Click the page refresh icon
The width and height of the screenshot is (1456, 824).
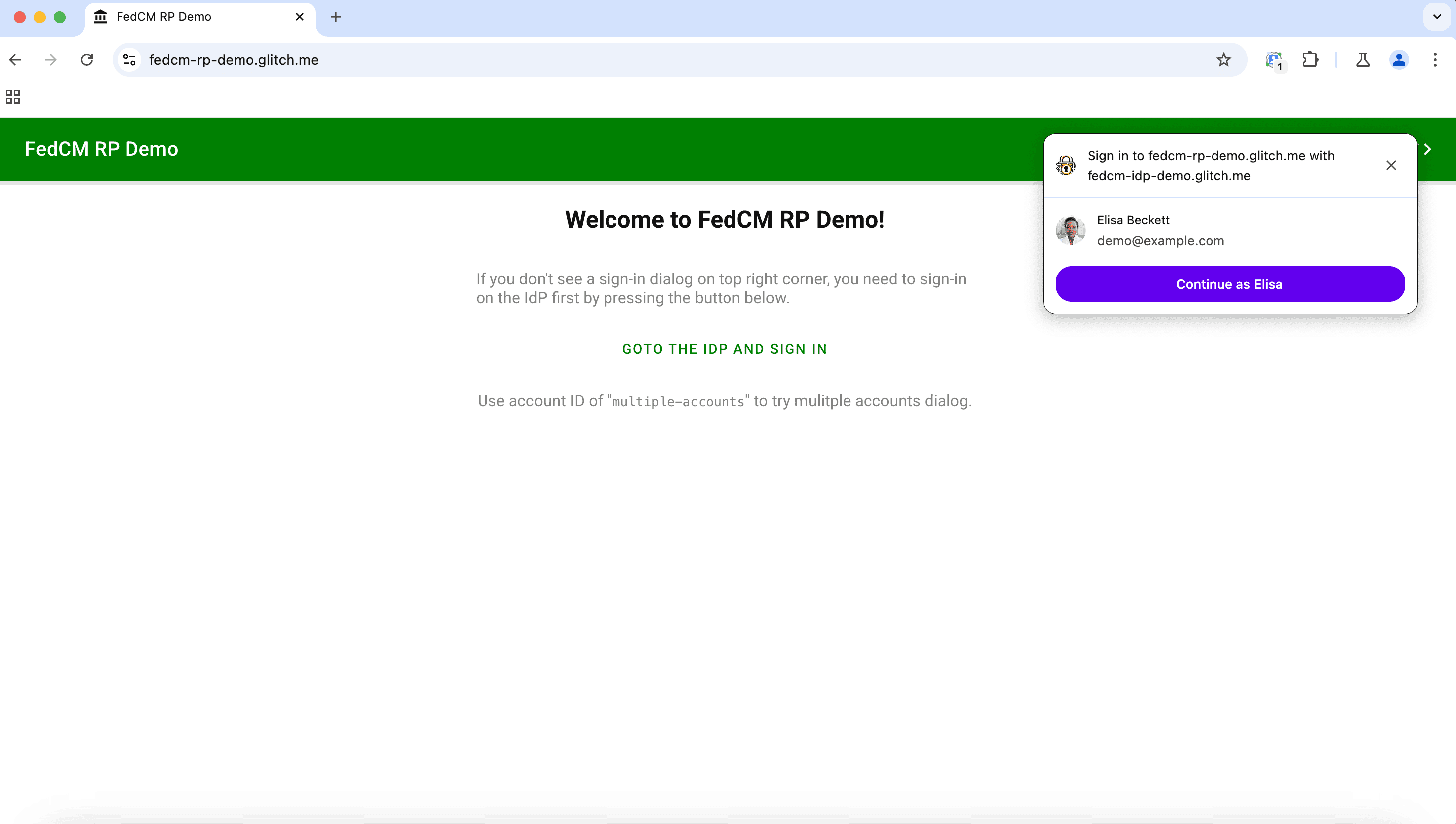click(x=87, y=60)
